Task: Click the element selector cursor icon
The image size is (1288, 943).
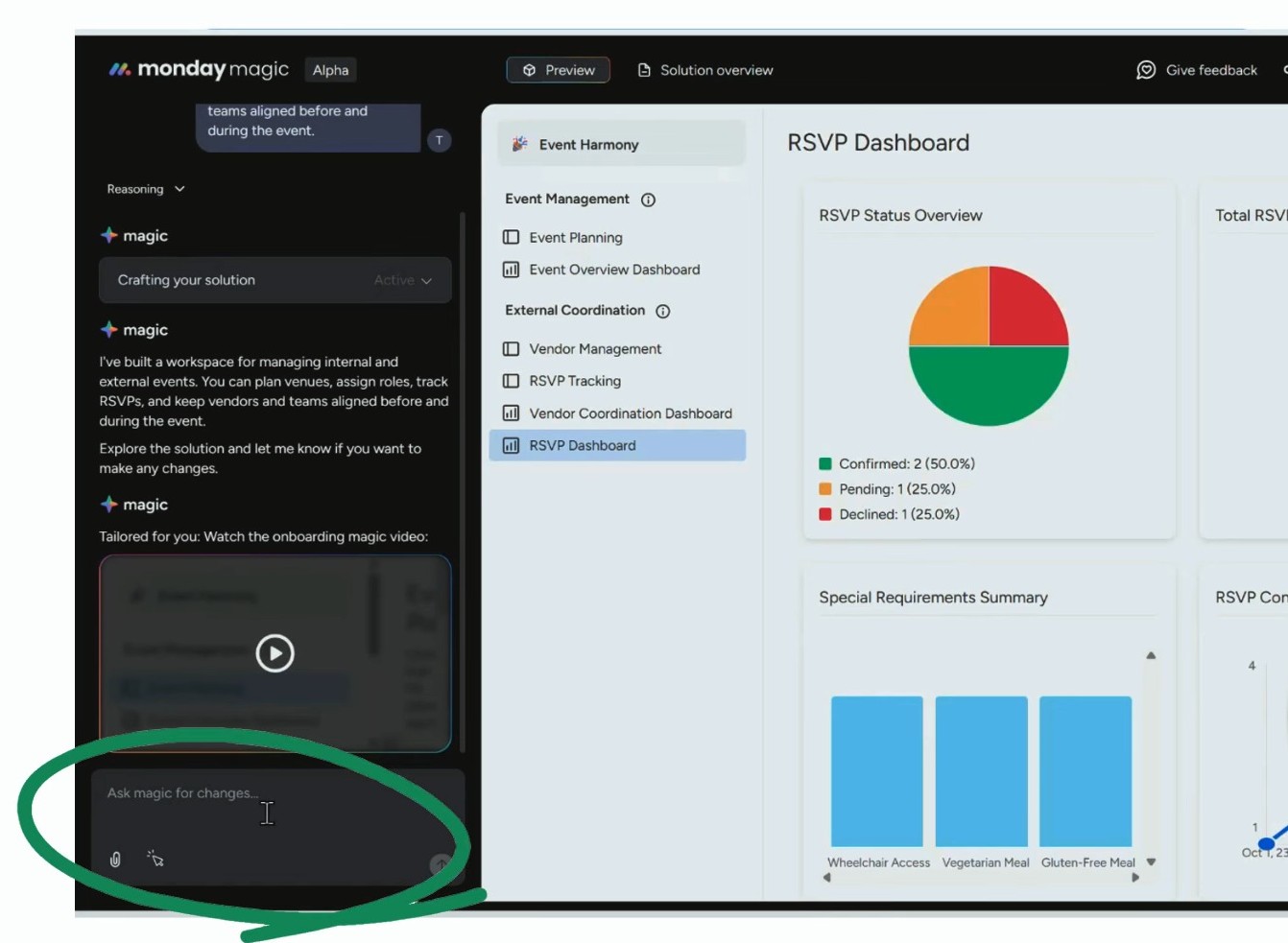Action: tap(155, 859)
